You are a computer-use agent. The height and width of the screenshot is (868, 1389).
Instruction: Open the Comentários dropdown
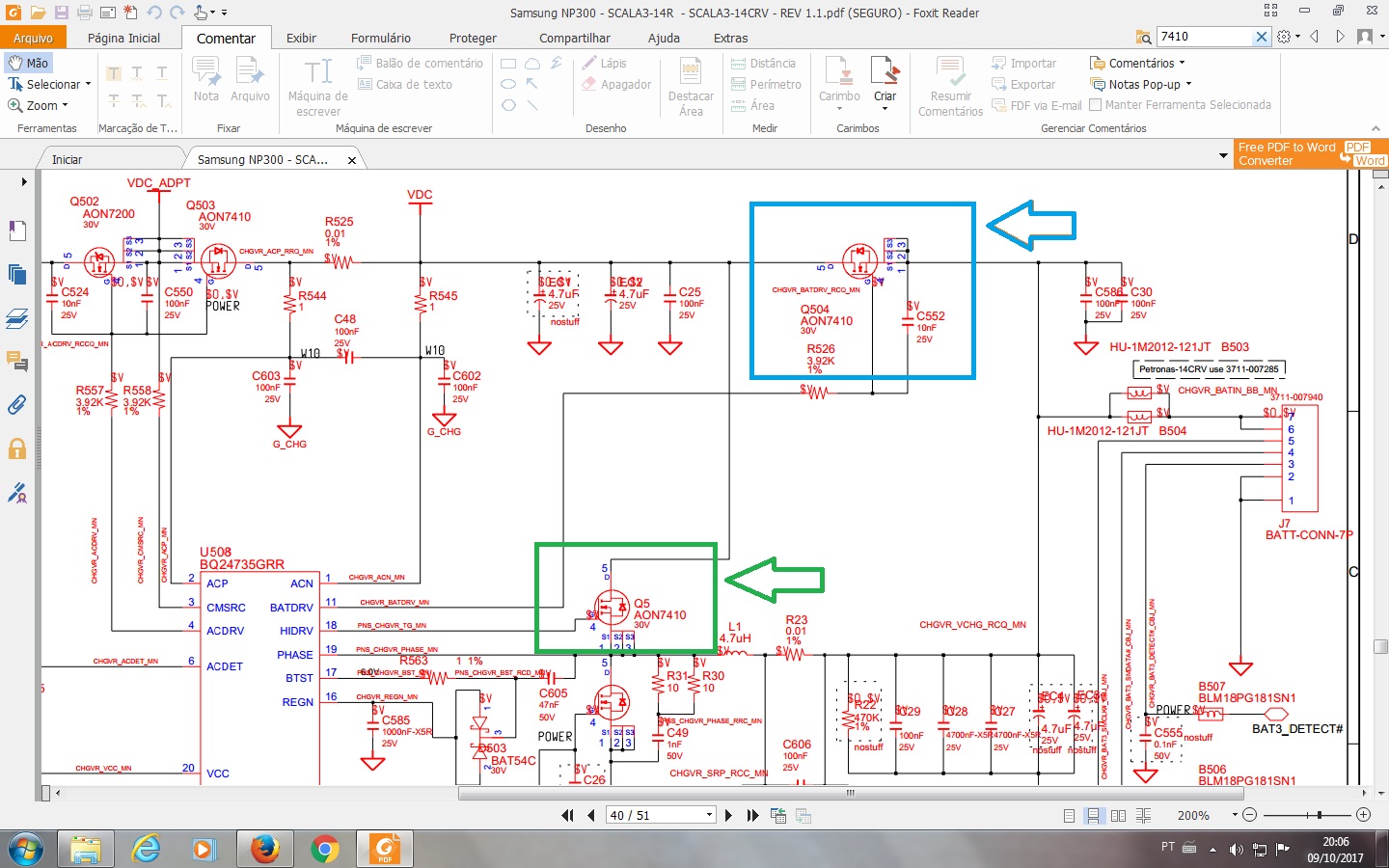(x=1182, y=63)
